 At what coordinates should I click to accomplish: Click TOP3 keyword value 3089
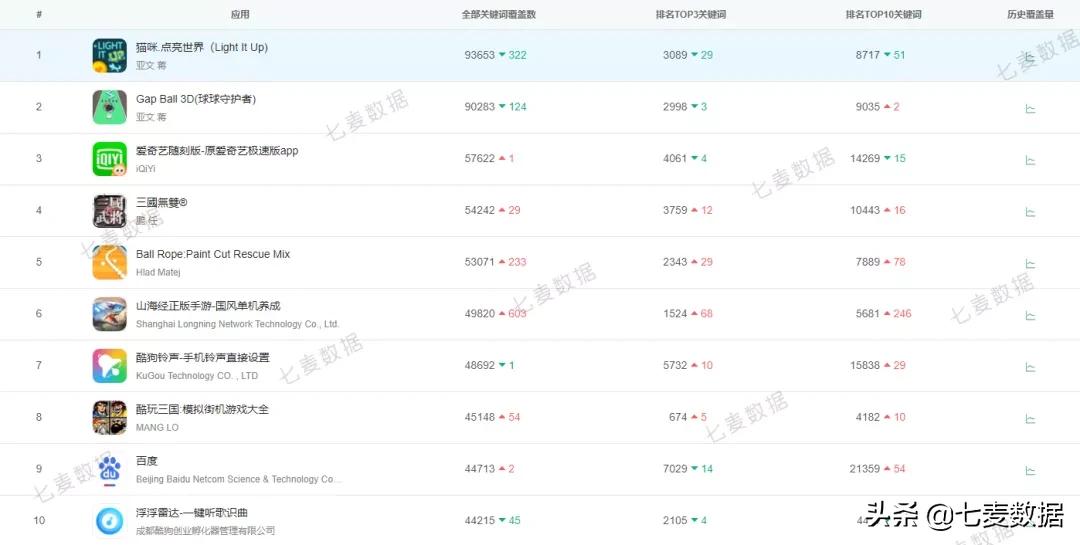point(675,55)
